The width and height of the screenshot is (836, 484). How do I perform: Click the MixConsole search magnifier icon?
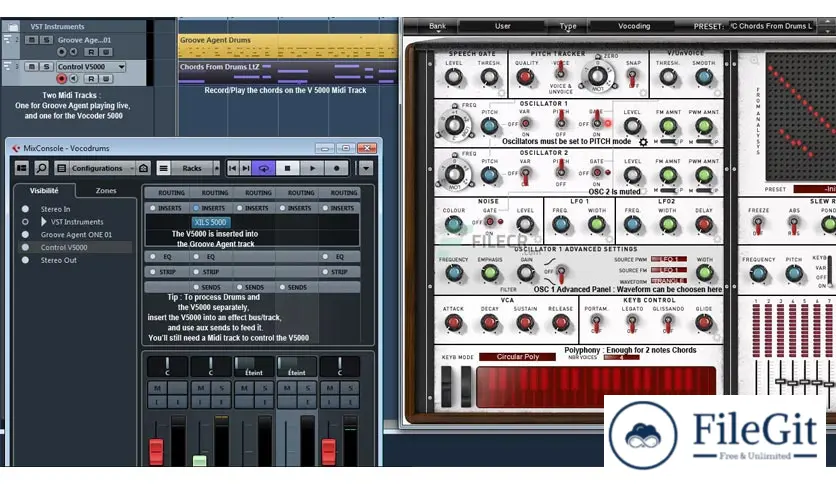42,168
